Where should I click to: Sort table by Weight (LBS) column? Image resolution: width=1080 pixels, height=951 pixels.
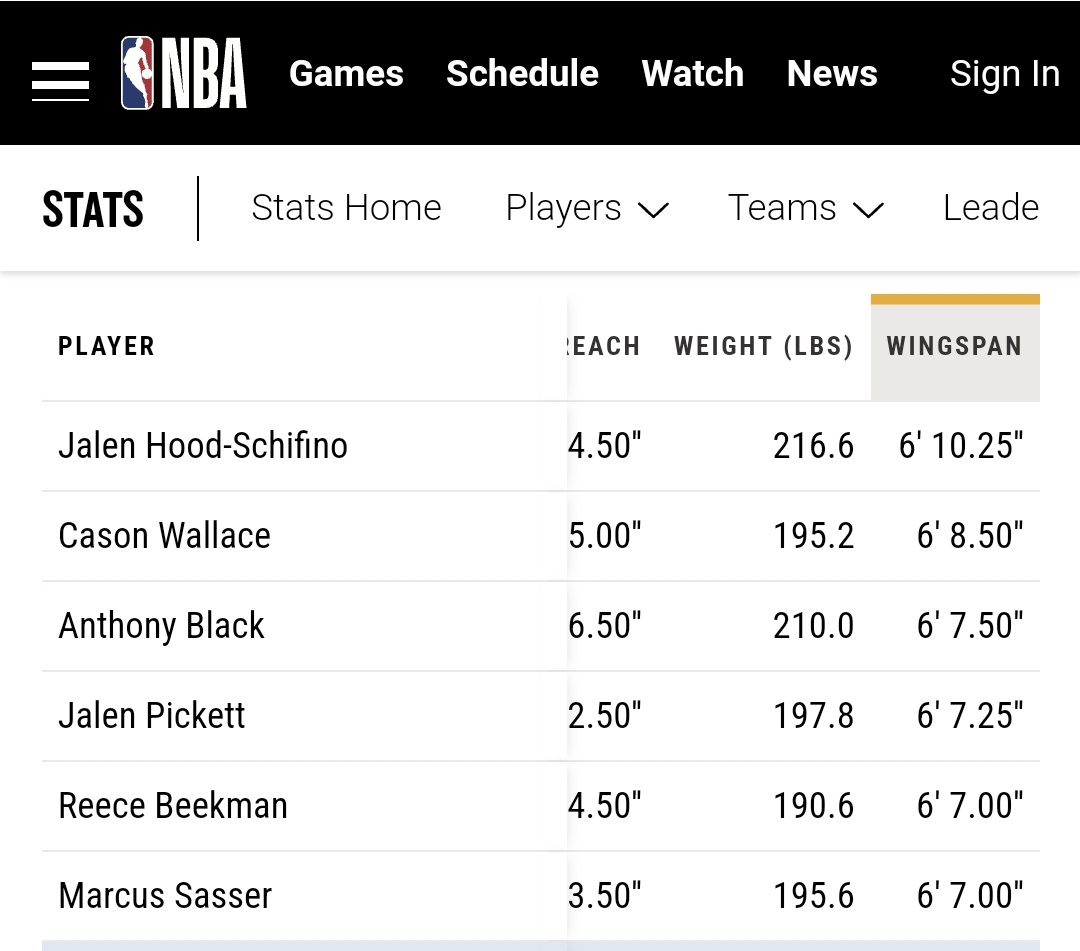pos(763,347)
